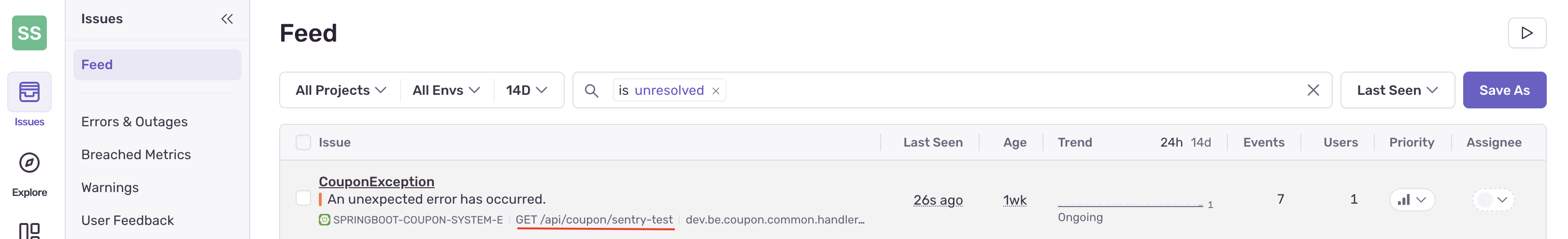Select the CouponException issue checkbox
This screenshot has width=1568, height=239.
(x=303, y=198)
